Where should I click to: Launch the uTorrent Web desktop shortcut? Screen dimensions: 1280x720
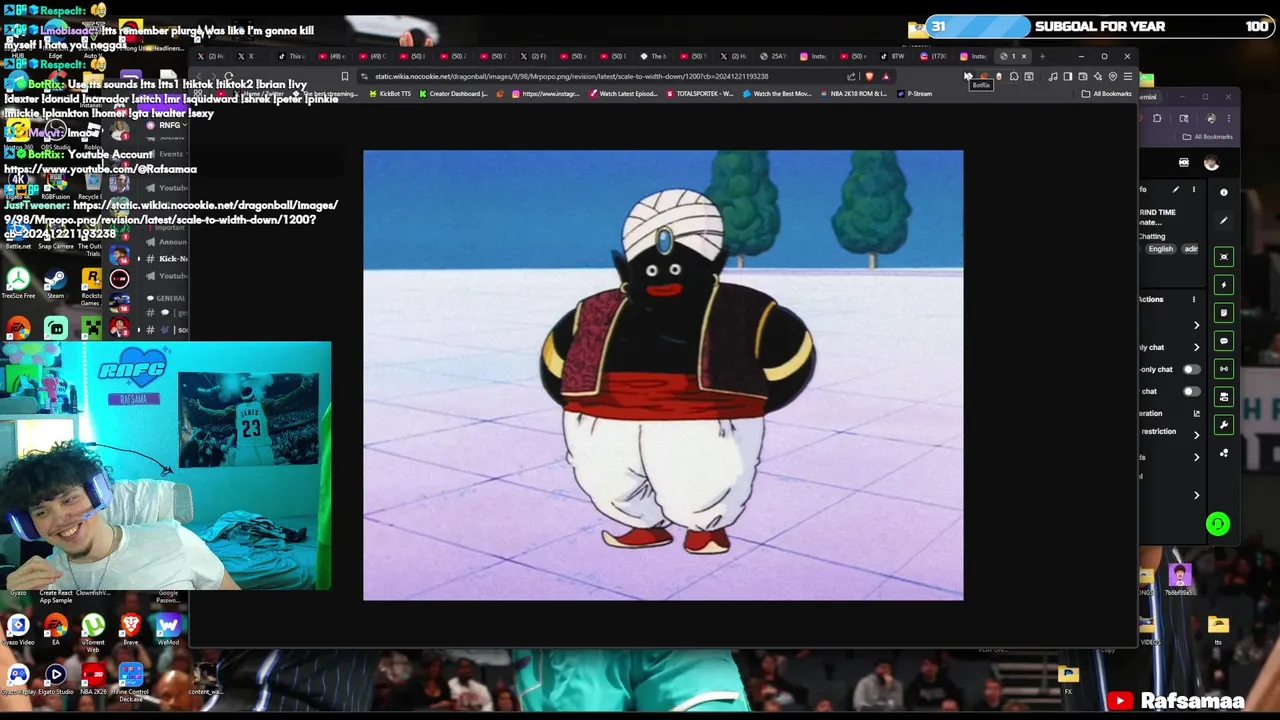click(92, 631)
